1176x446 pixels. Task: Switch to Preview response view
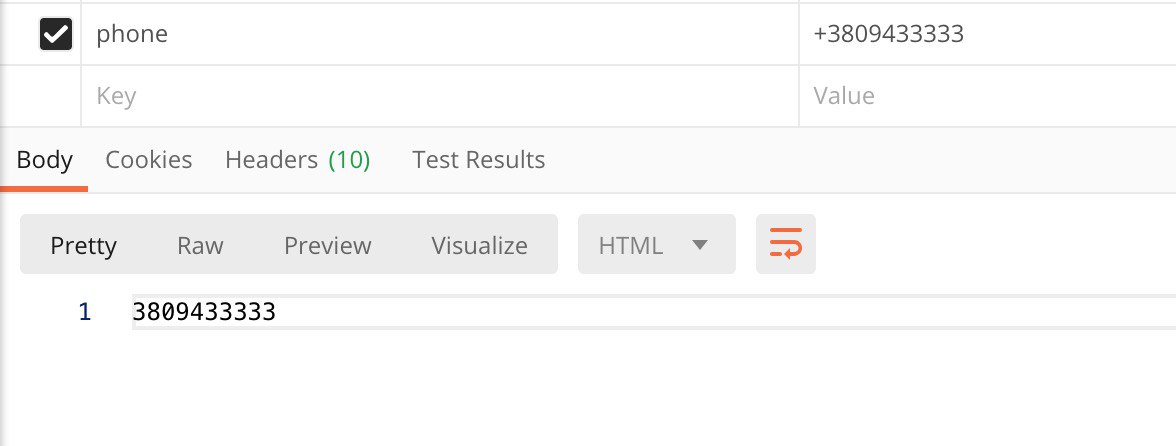point(328,245)
